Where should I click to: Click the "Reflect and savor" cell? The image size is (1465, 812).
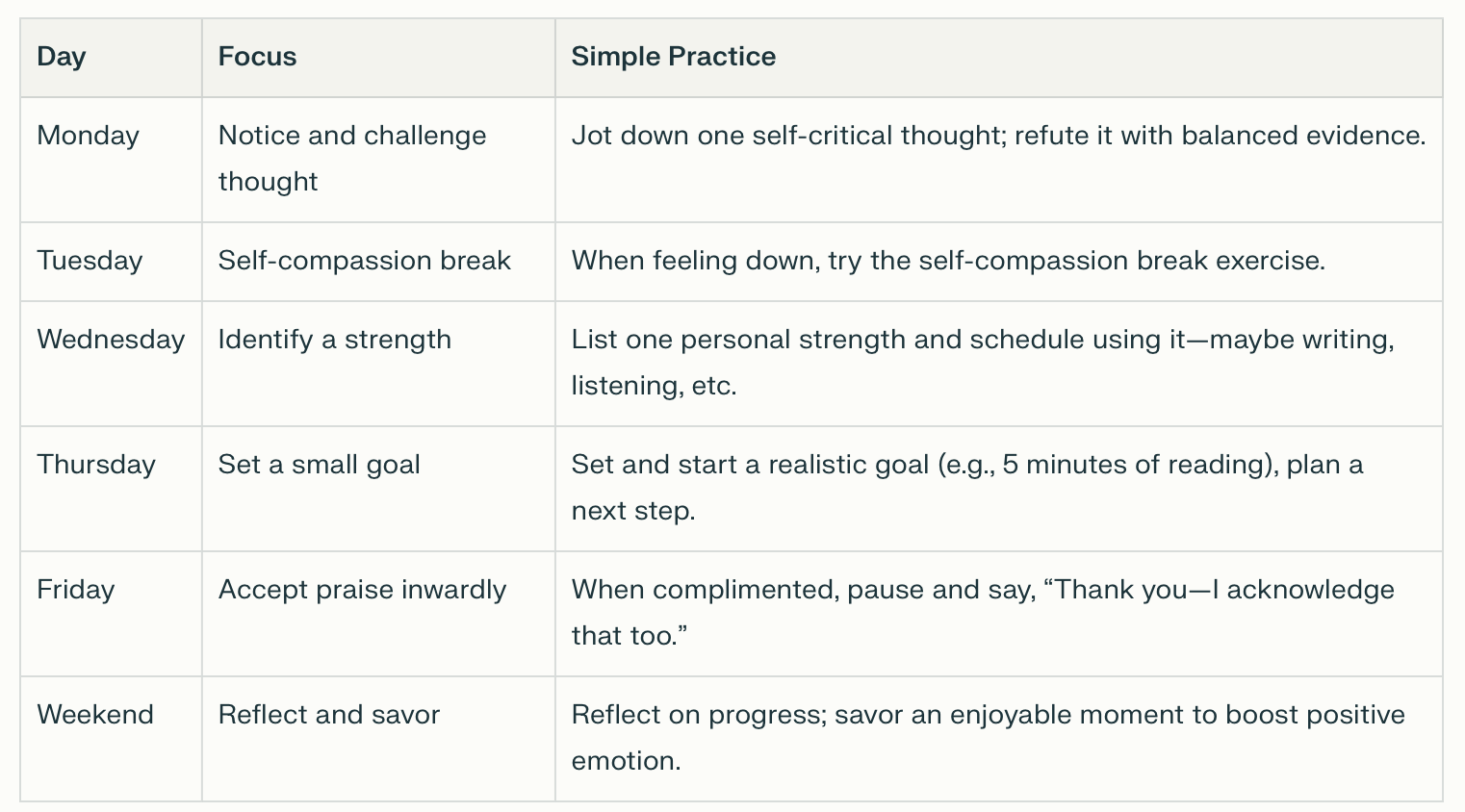328,715
